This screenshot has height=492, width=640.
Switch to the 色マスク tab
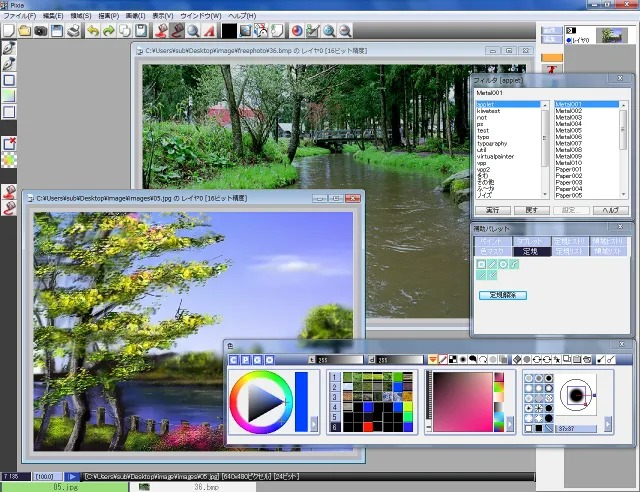[492, 251]
